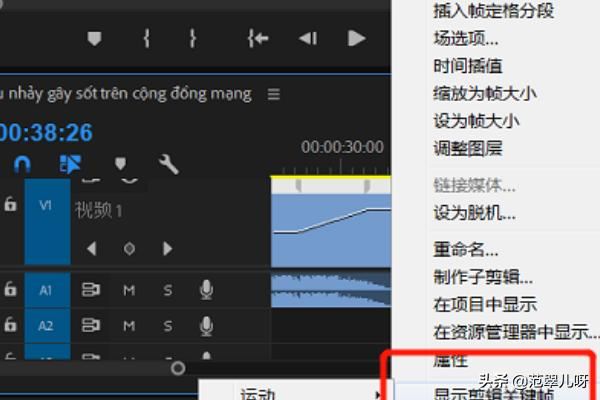Open timeline display settings wrench

[168, 163]
